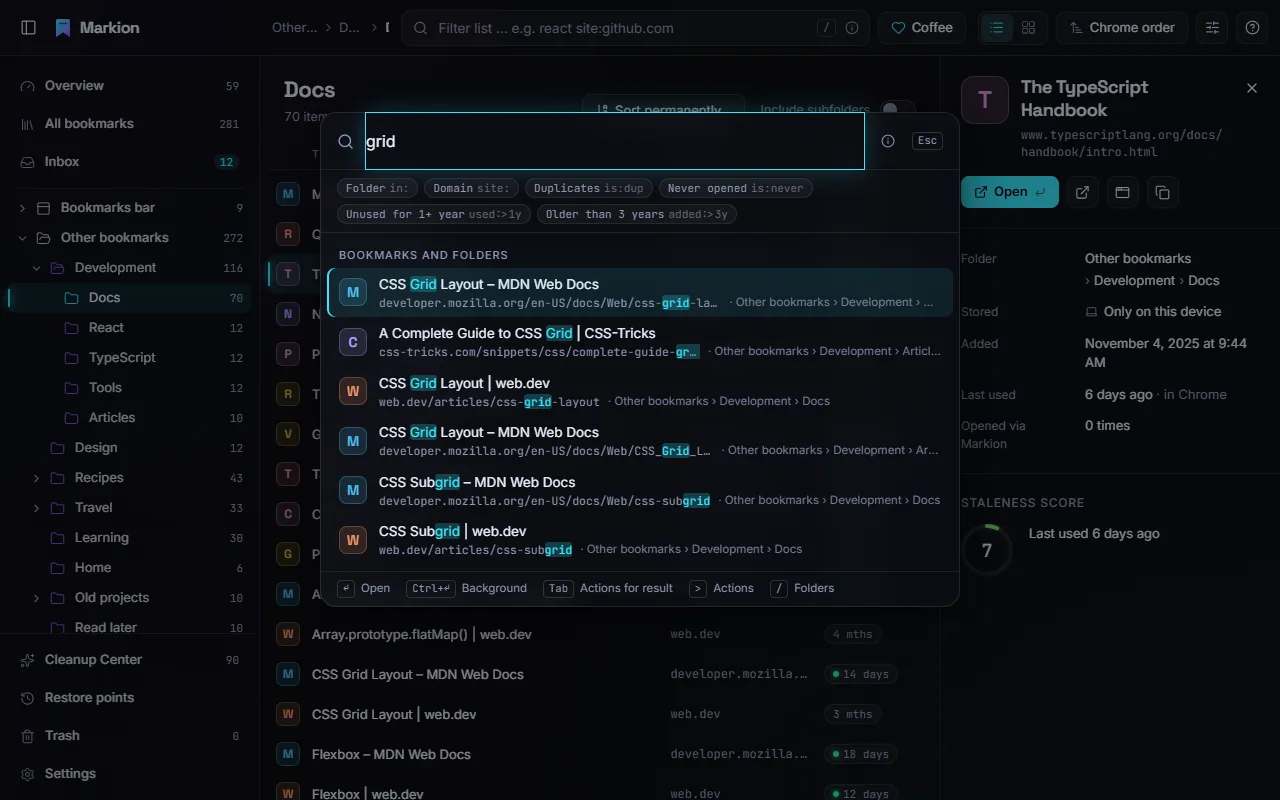
Task: Click the search info icon beside Esc
Action: (x=888, y=141)
